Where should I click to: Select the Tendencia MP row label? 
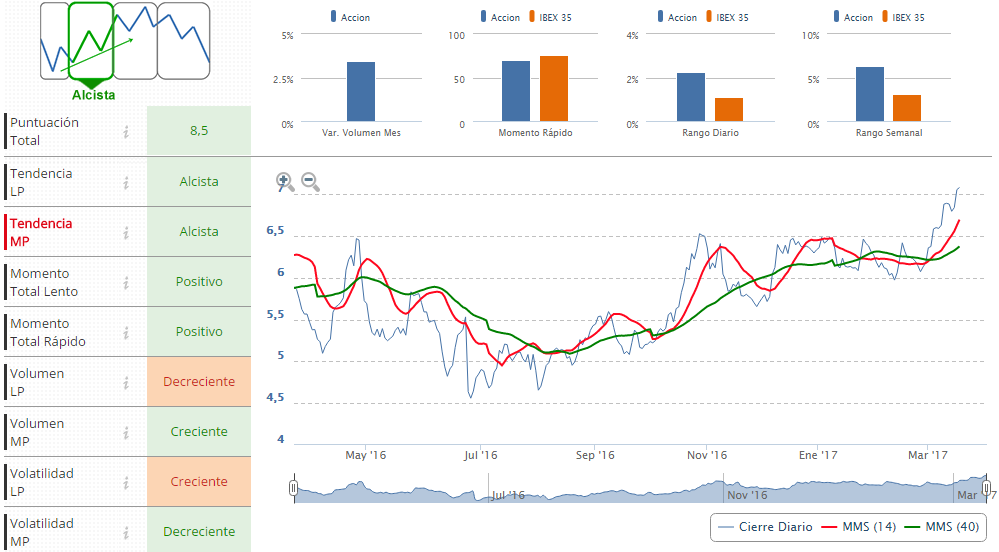click(x=41, y=232)
